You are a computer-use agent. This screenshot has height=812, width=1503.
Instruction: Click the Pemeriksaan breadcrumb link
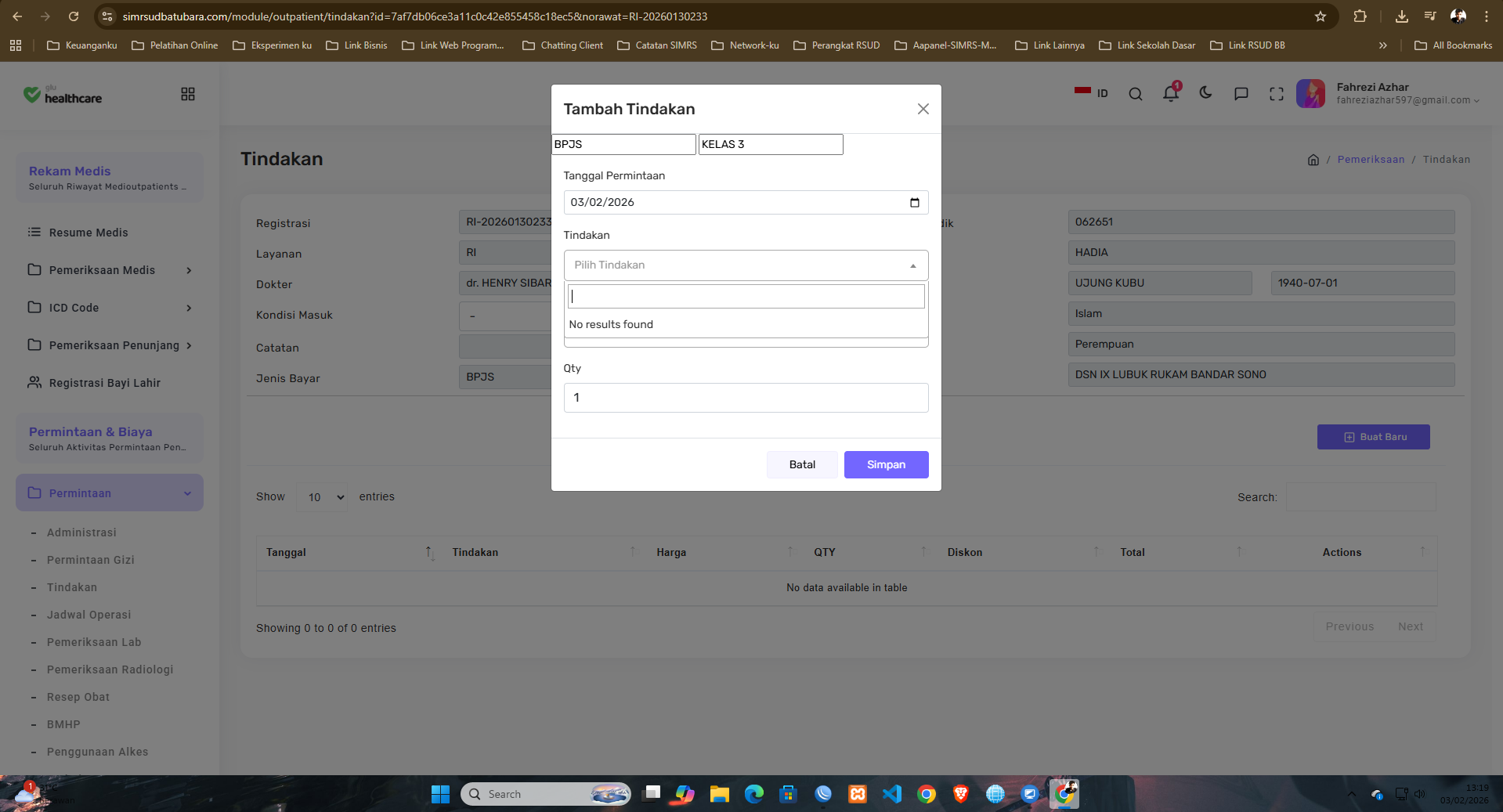pos(1371,160)
